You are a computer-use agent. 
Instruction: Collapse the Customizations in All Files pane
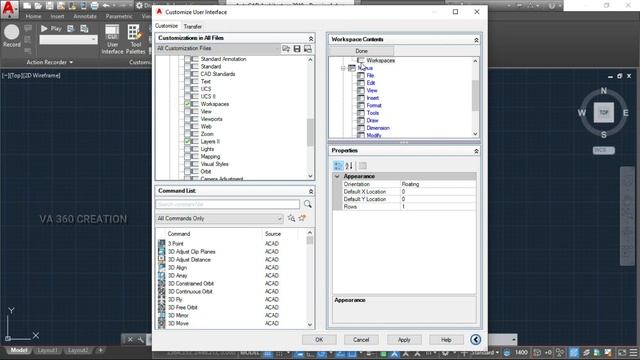point(311,38)
